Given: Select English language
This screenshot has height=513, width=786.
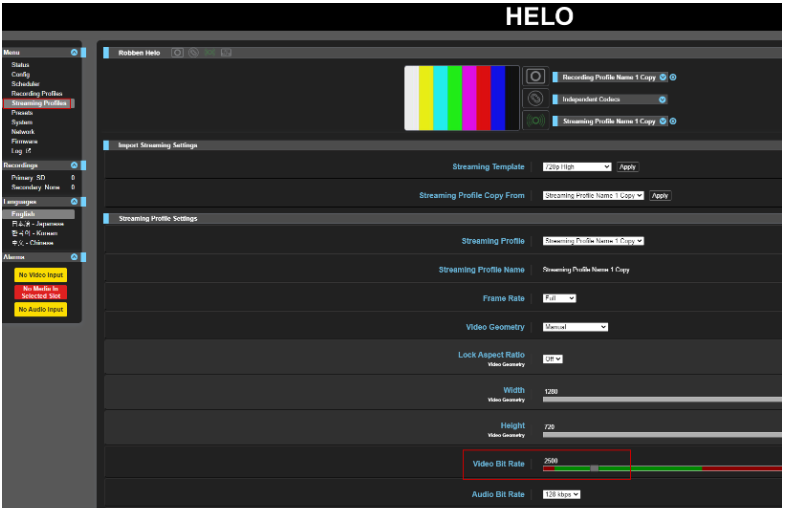Looking at the screenshot, I should [39, 214].
